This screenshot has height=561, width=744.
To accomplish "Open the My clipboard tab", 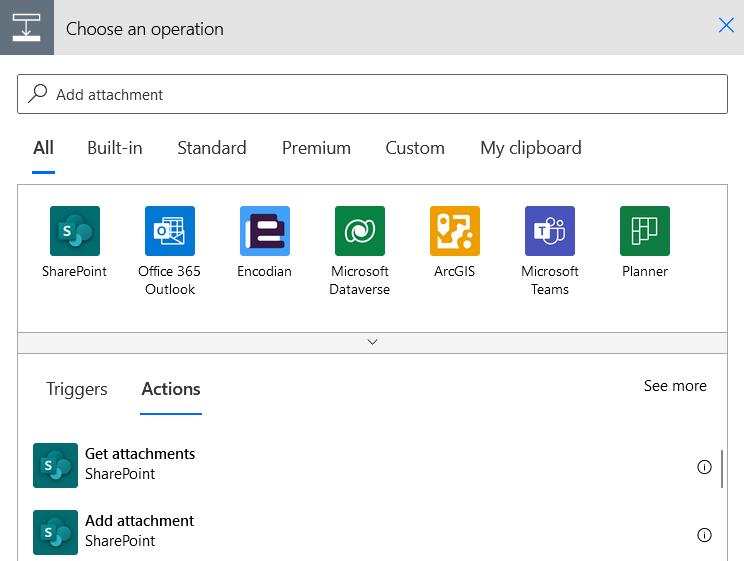I will 530,148.
